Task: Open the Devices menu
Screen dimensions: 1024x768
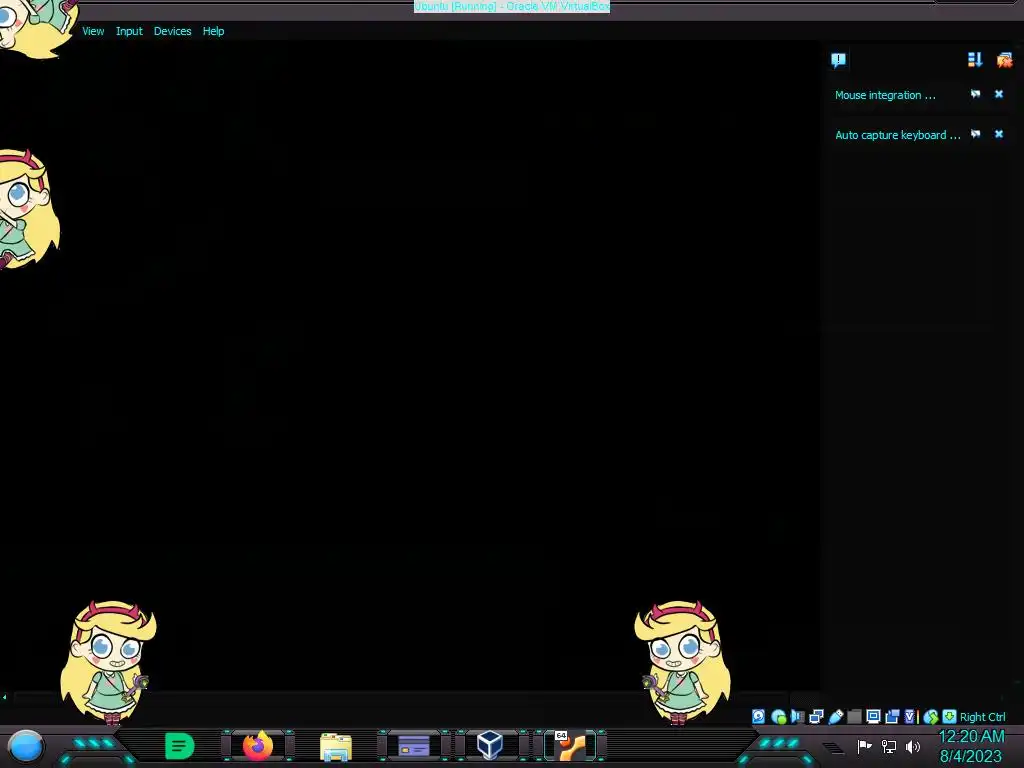Action: click(172, 31)
